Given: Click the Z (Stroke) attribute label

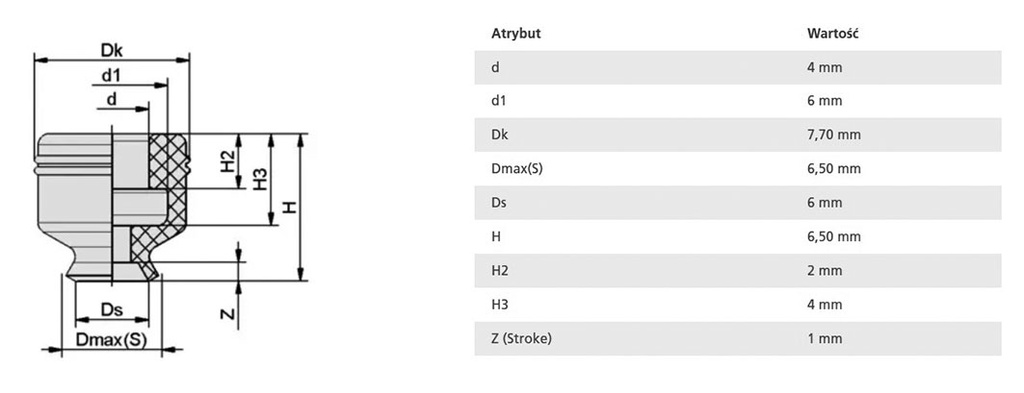Looking at the screenshot, I should [521, 339].
